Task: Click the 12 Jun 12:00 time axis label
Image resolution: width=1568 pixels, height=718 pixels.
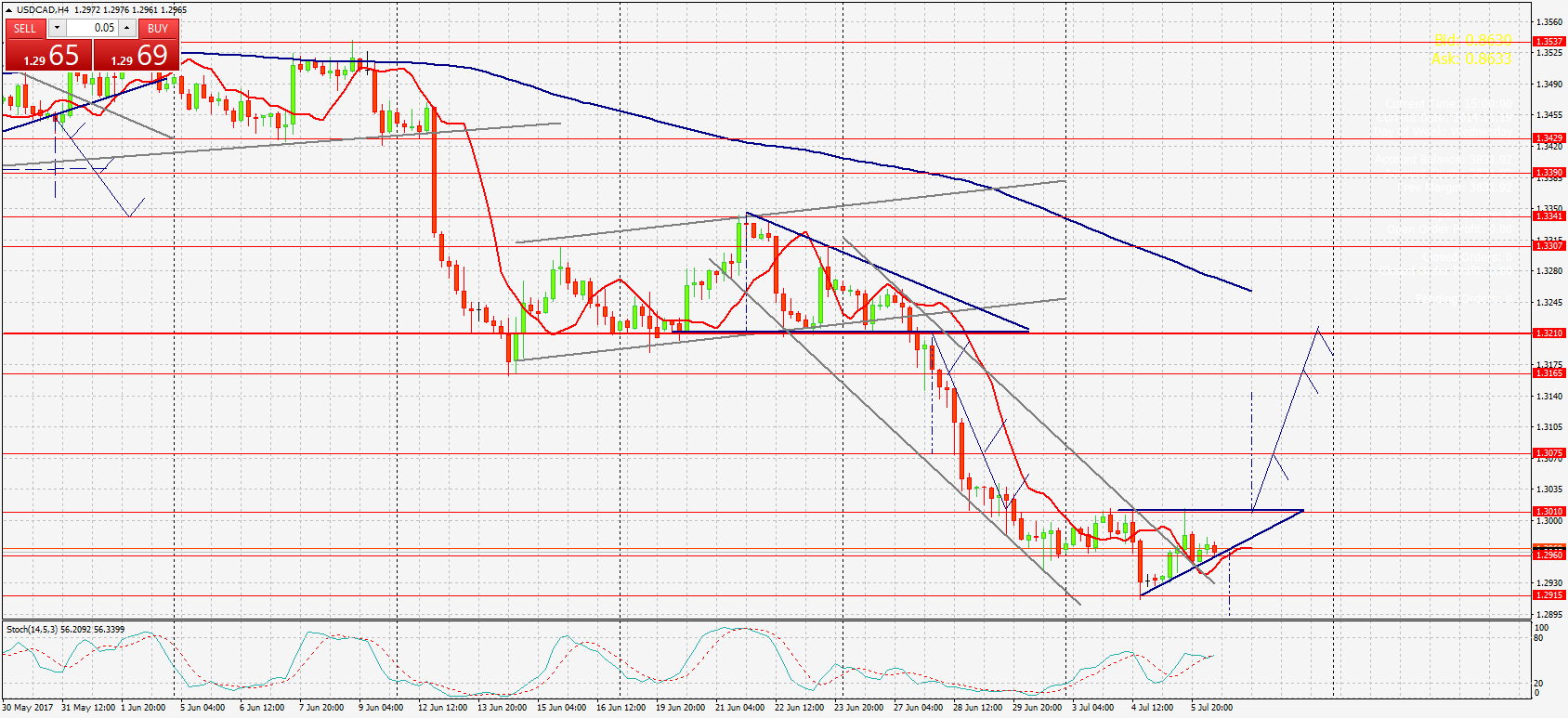Action: coord(442,708)
